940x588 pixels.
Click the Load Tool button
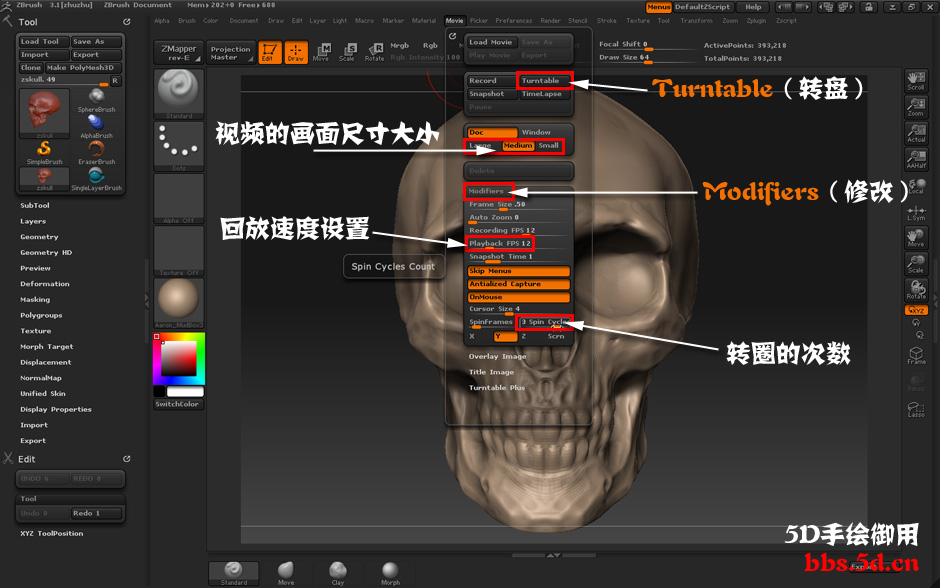point(43,41)
